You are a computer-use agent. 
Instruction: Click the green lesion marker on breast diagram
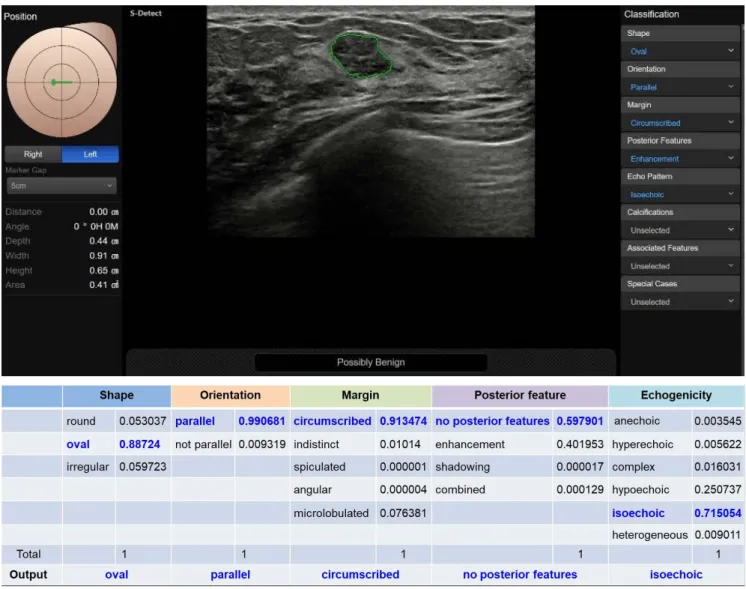pyautogui.click(x=62, y=82)
